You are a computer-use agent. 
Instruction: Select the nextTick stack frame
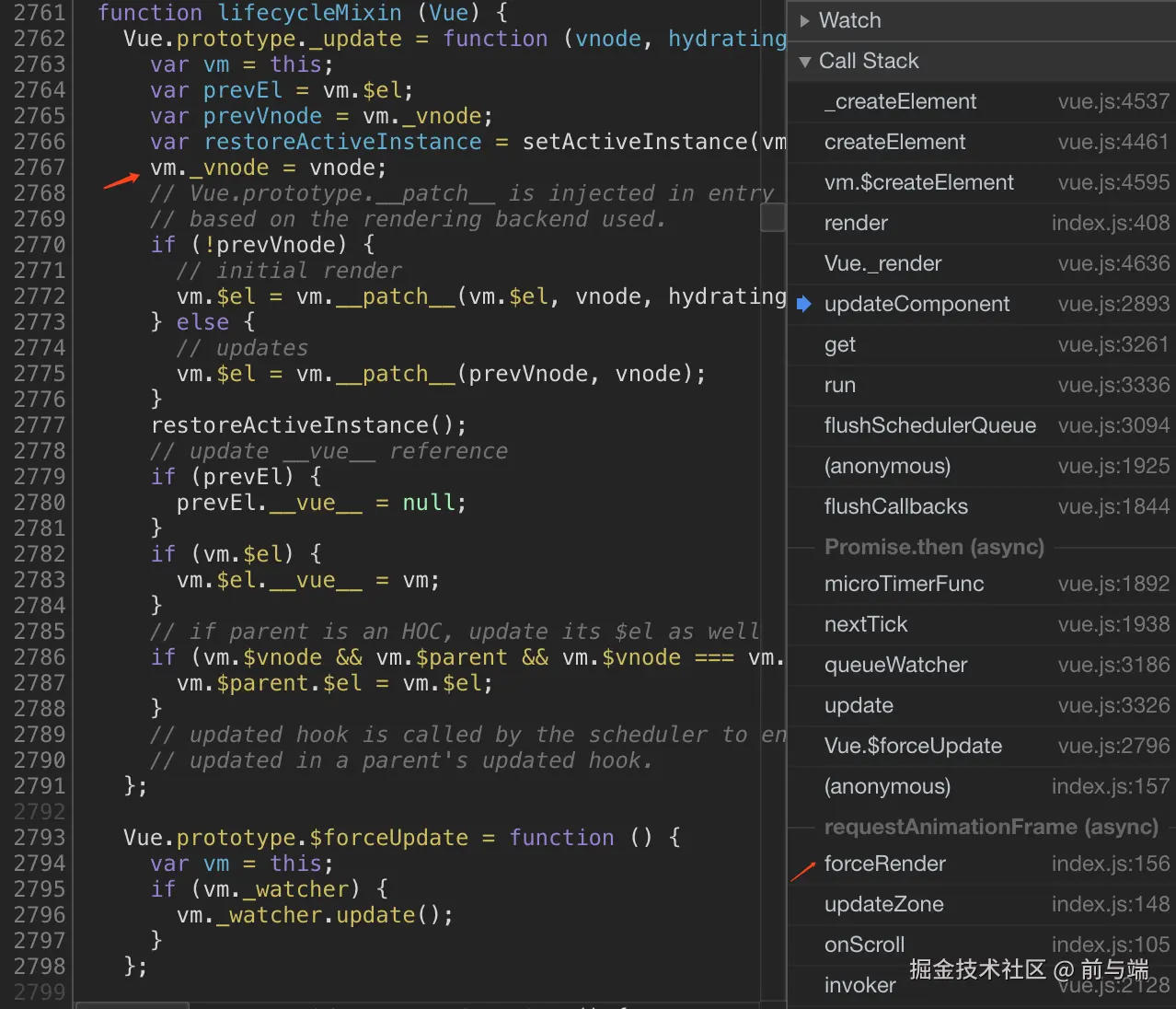982,624
